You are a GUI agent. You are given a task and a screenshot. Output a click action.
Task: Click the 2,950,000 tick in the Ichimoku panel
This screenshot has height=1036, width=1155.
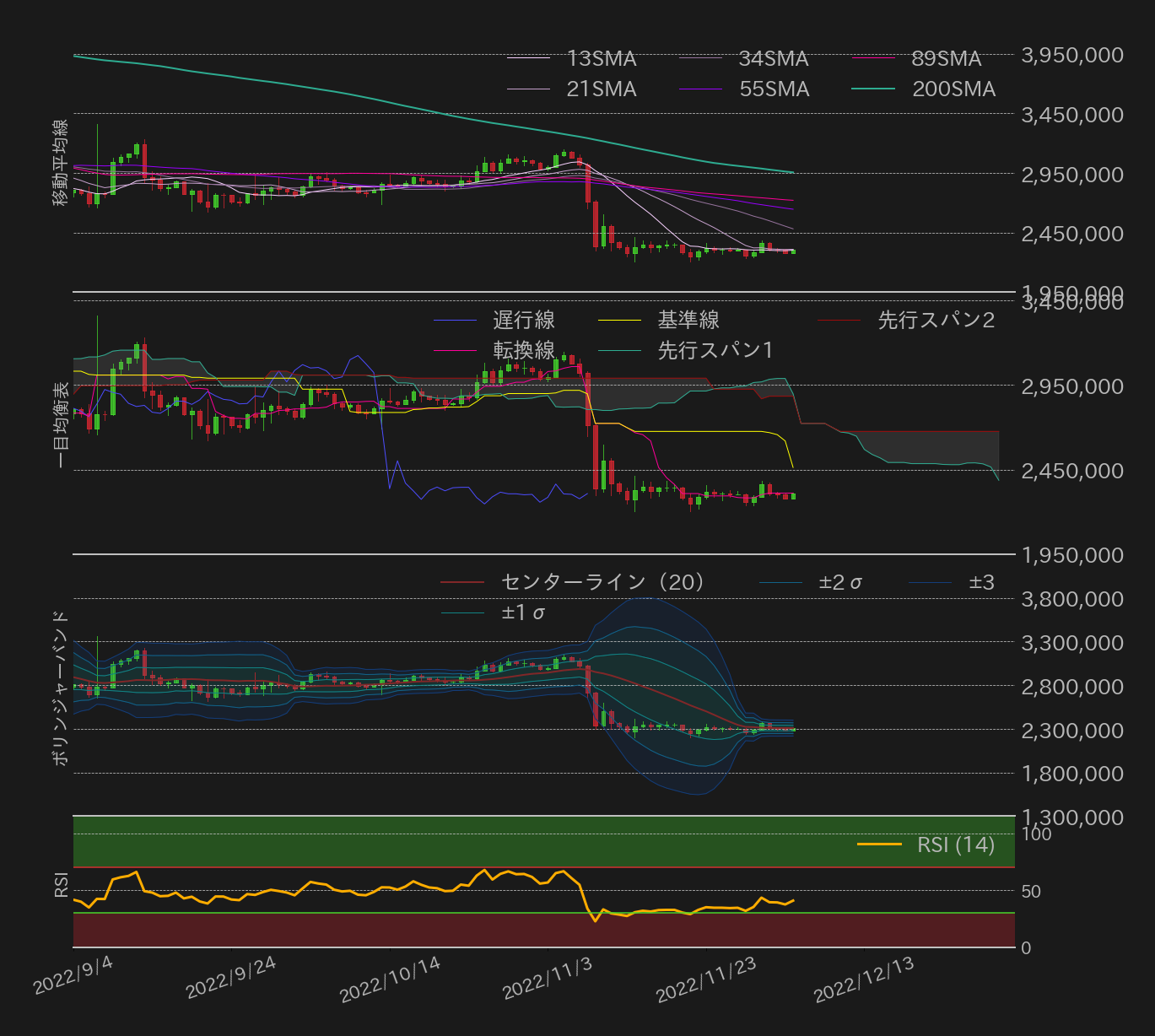(1072, 386)
